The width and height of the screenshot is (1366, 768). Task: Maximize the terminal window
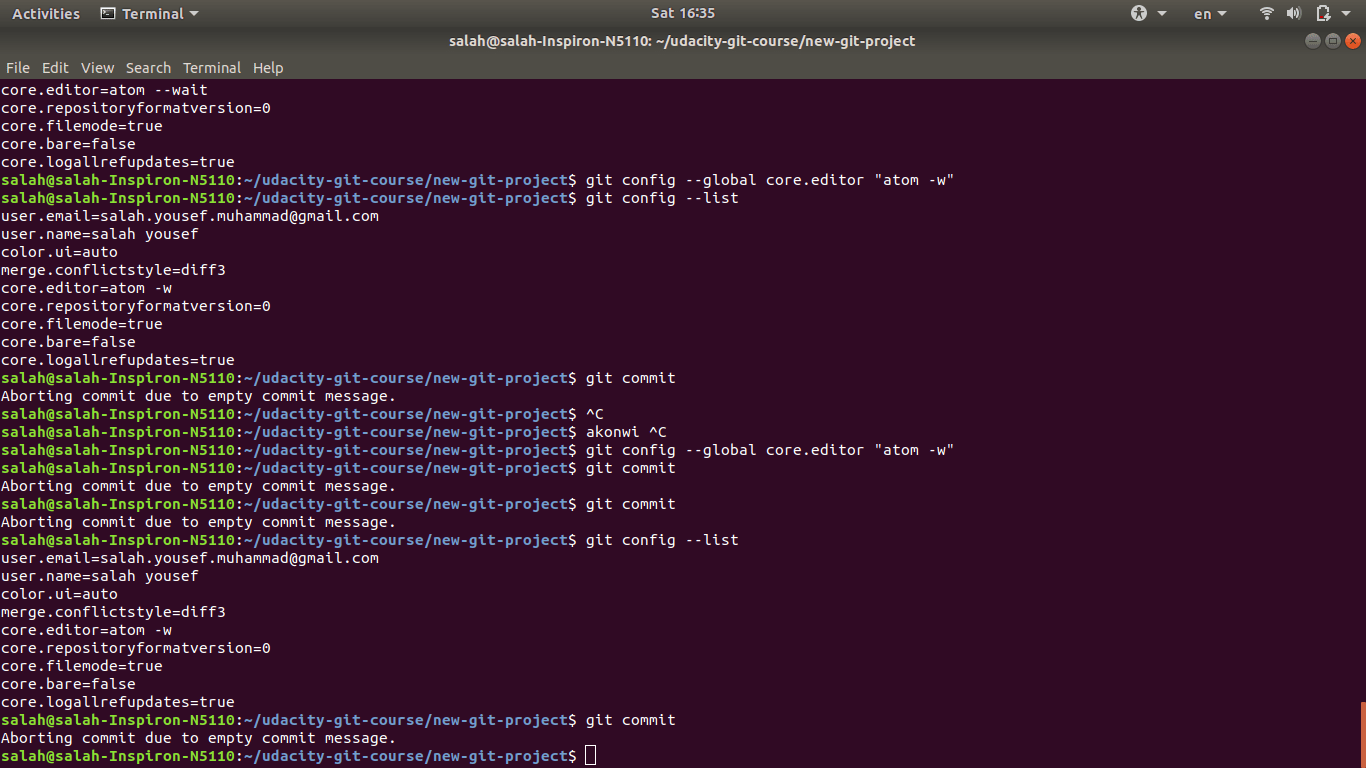coord(1333,41)
